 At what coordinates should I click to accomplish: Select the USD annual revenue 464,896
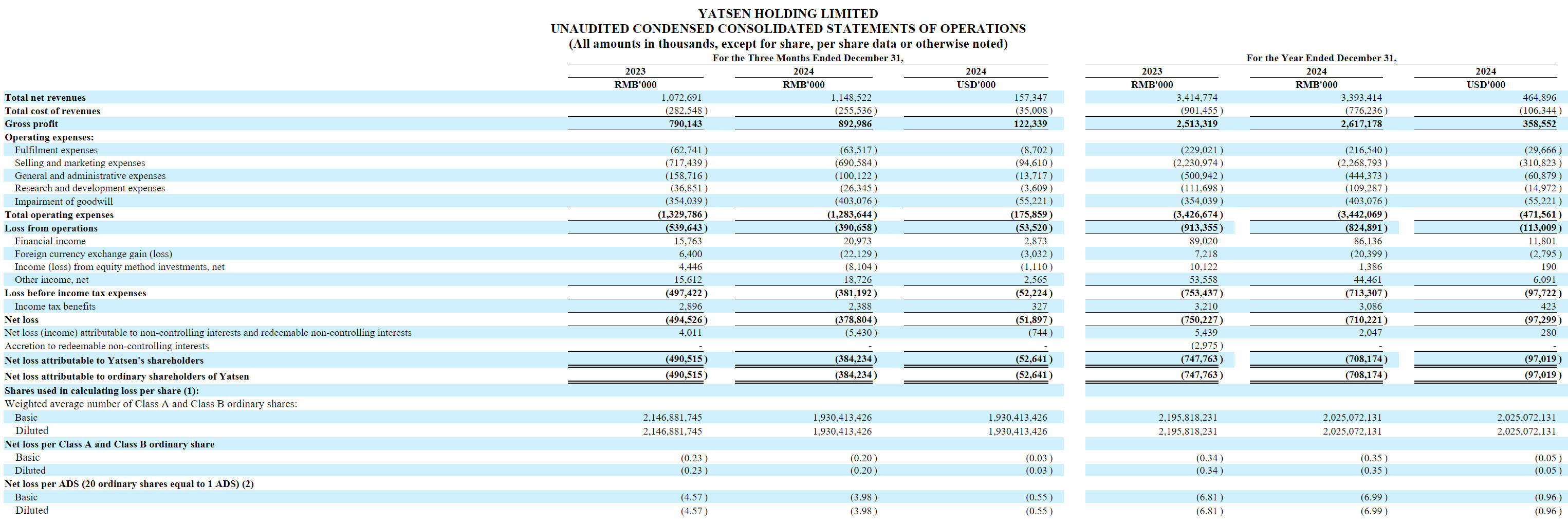click(x=1539, y=97)
